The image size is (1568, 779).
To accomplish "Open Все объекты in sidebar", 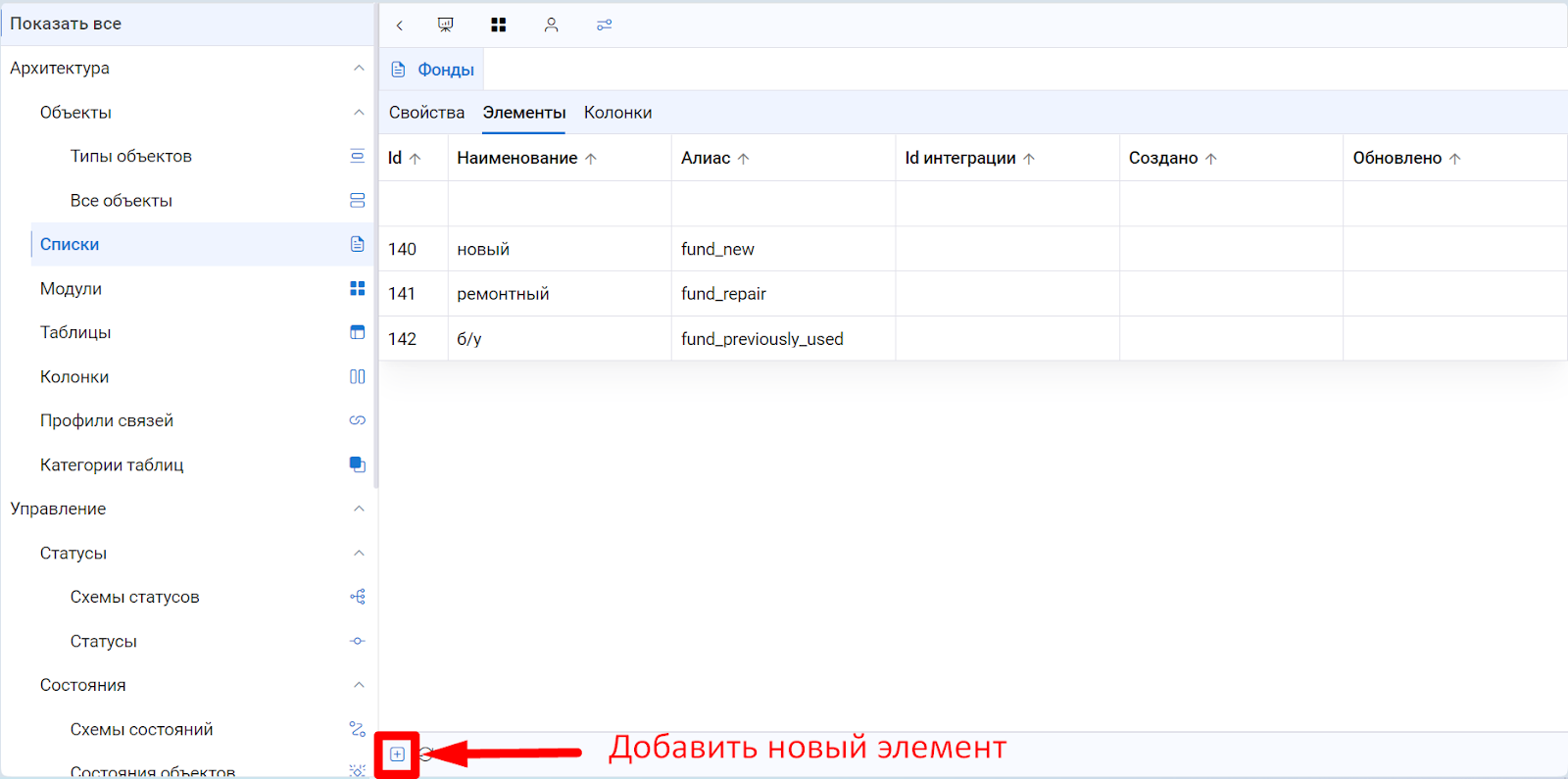I will tap(121, 200).
